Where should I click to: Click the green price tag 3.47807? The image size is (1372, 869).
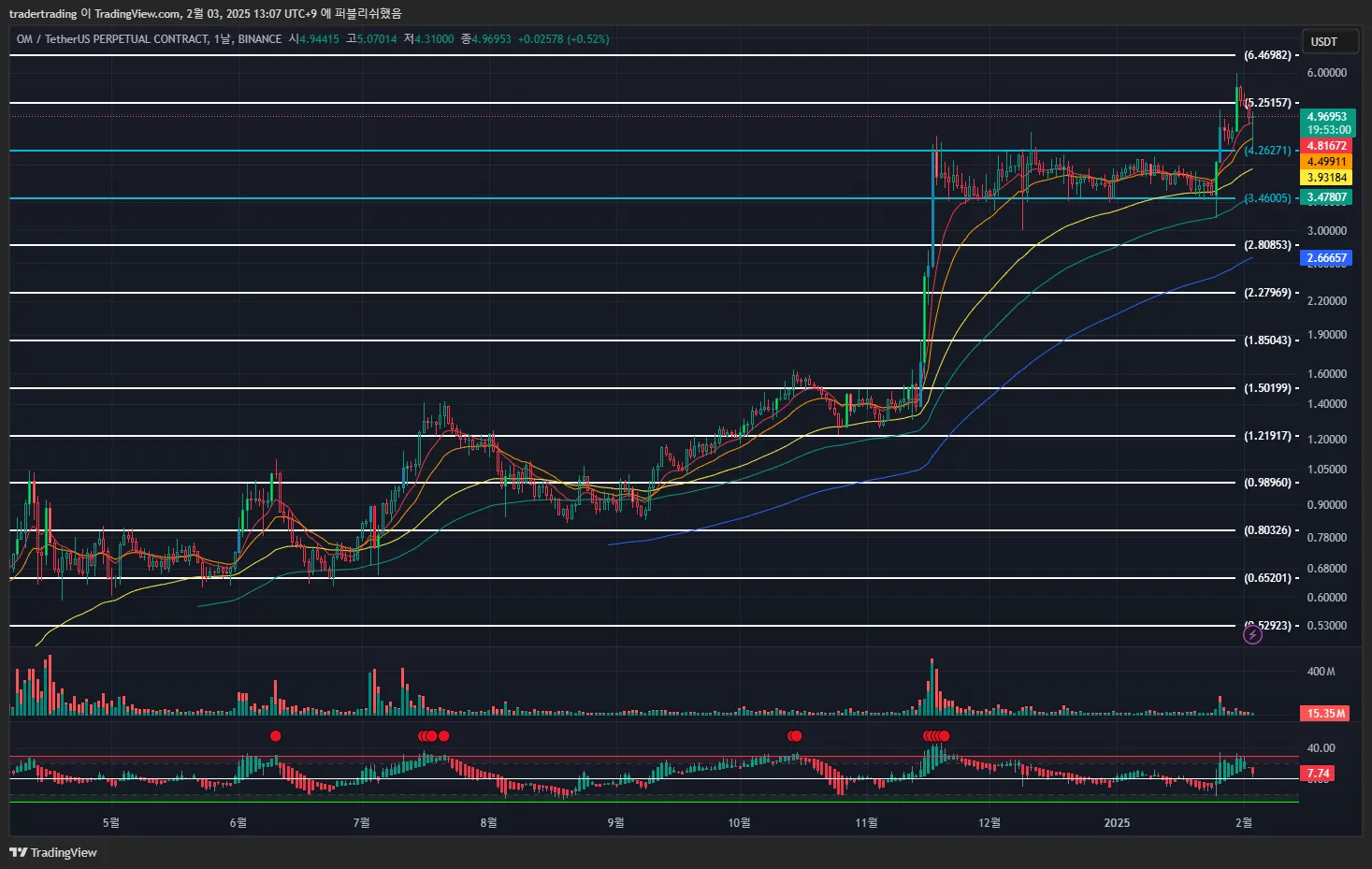(x=1326, y=197)
